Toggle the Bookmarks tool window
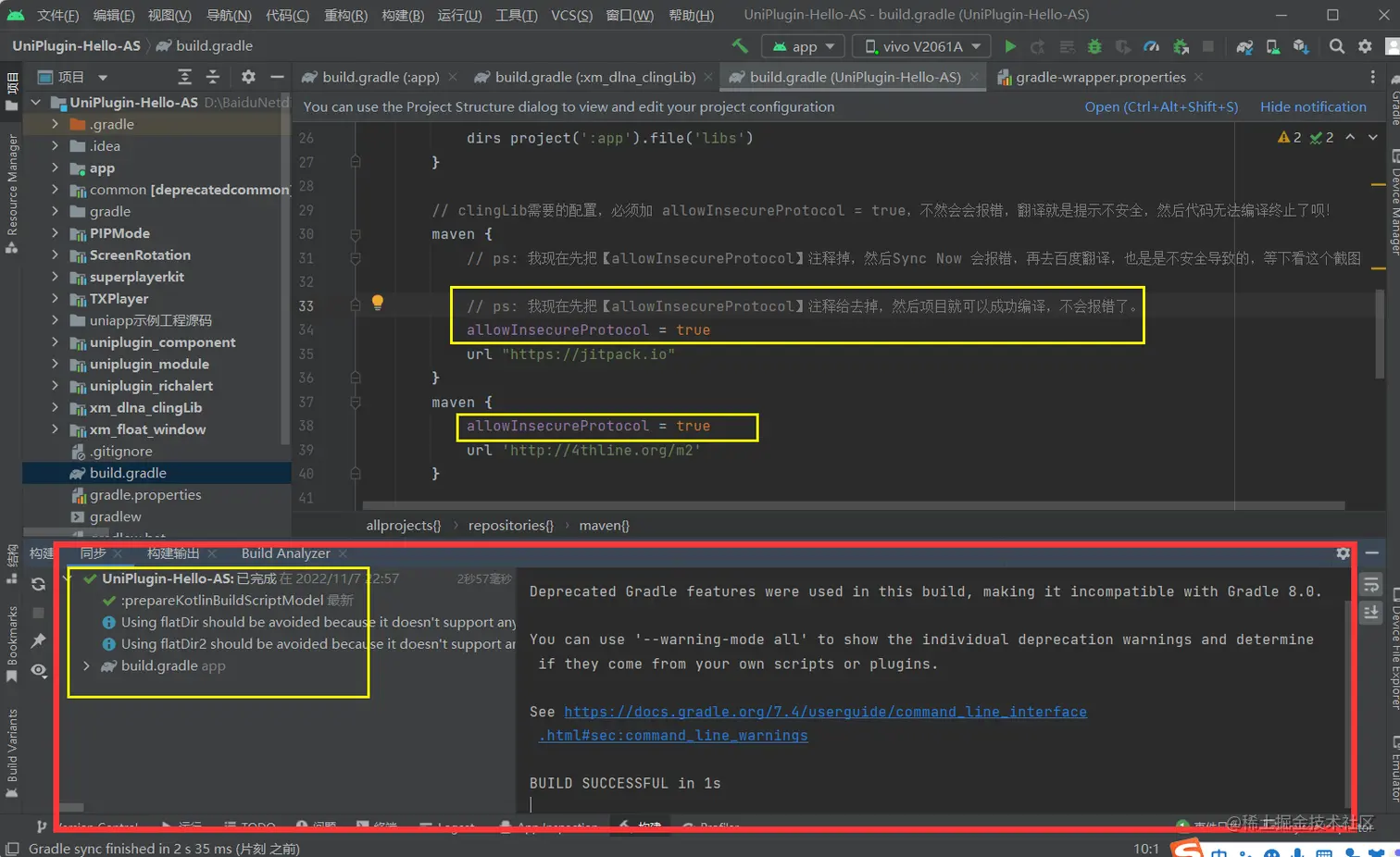This screenshot has width=1400, height=857. click(12, 644)
